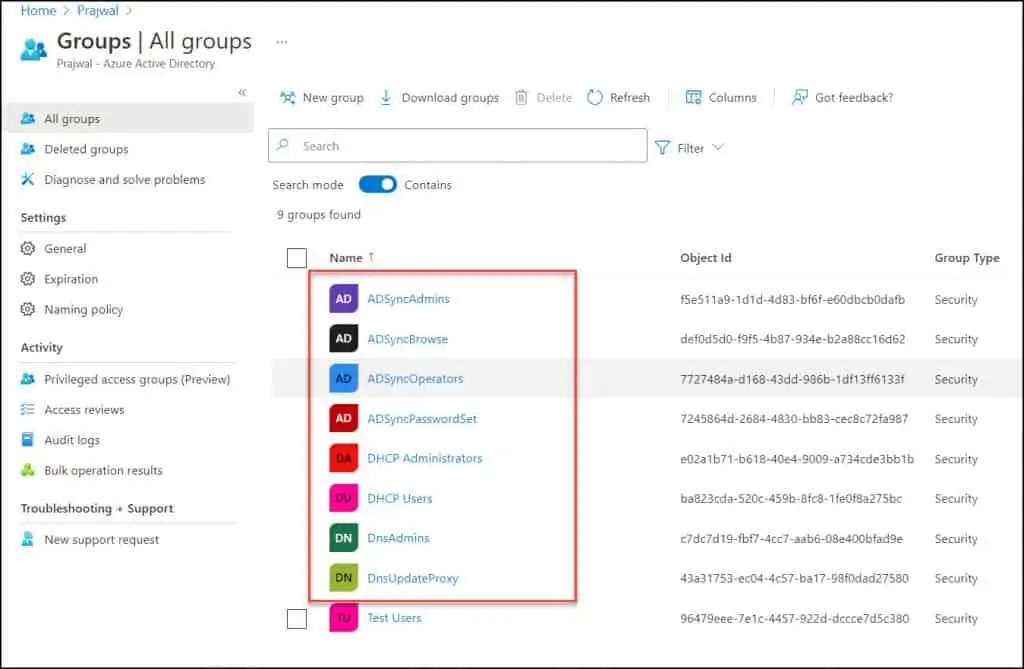This screenshot has width=1024, height=669.
Task: Click the Groups header icon
Action: click(33, 50)
